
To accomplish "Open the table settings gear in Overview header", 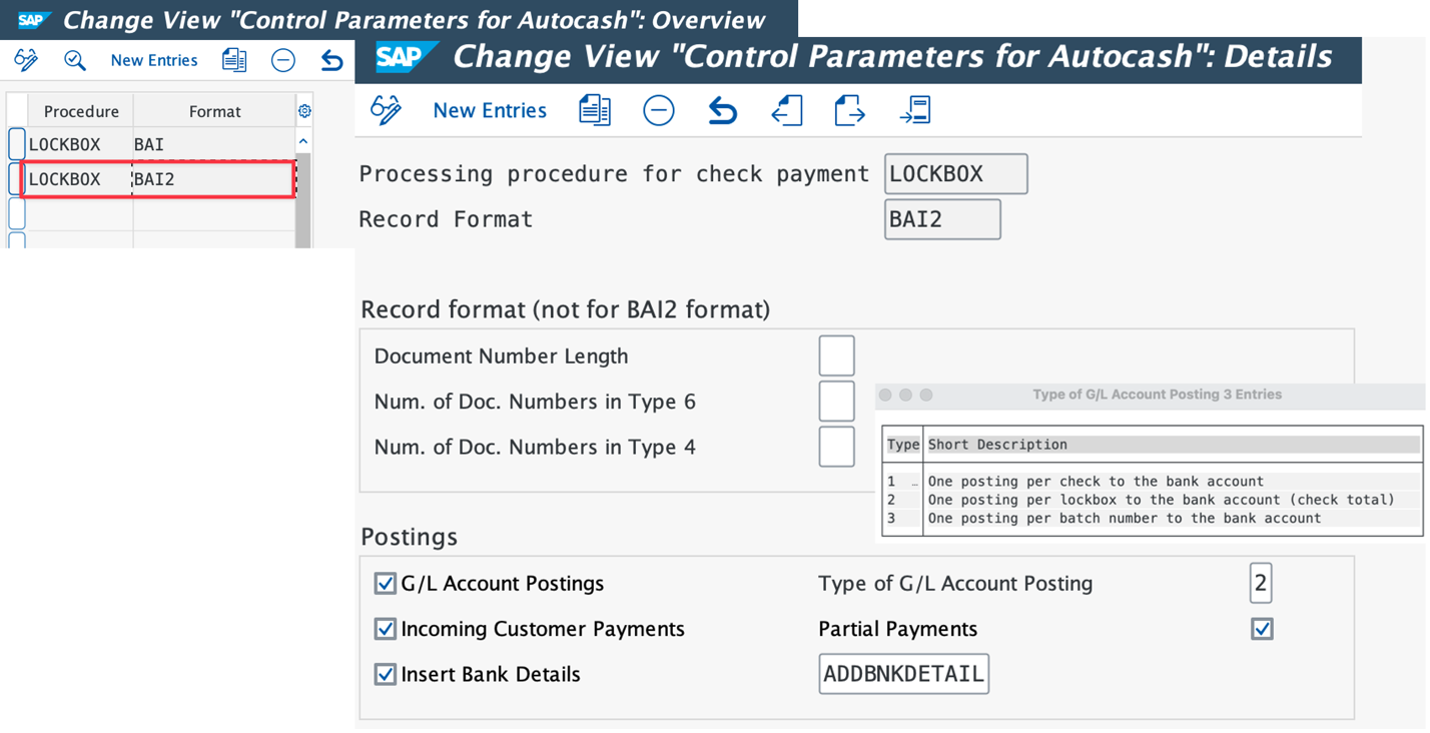I will click(x=304, y=110).
